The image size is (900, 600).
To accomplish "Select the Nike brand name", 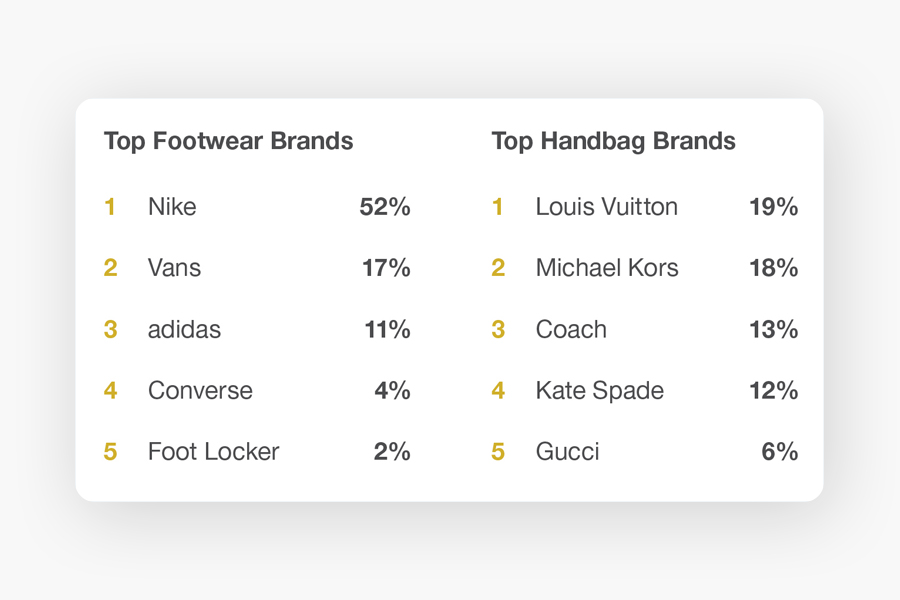I will (x=172, y=207).
